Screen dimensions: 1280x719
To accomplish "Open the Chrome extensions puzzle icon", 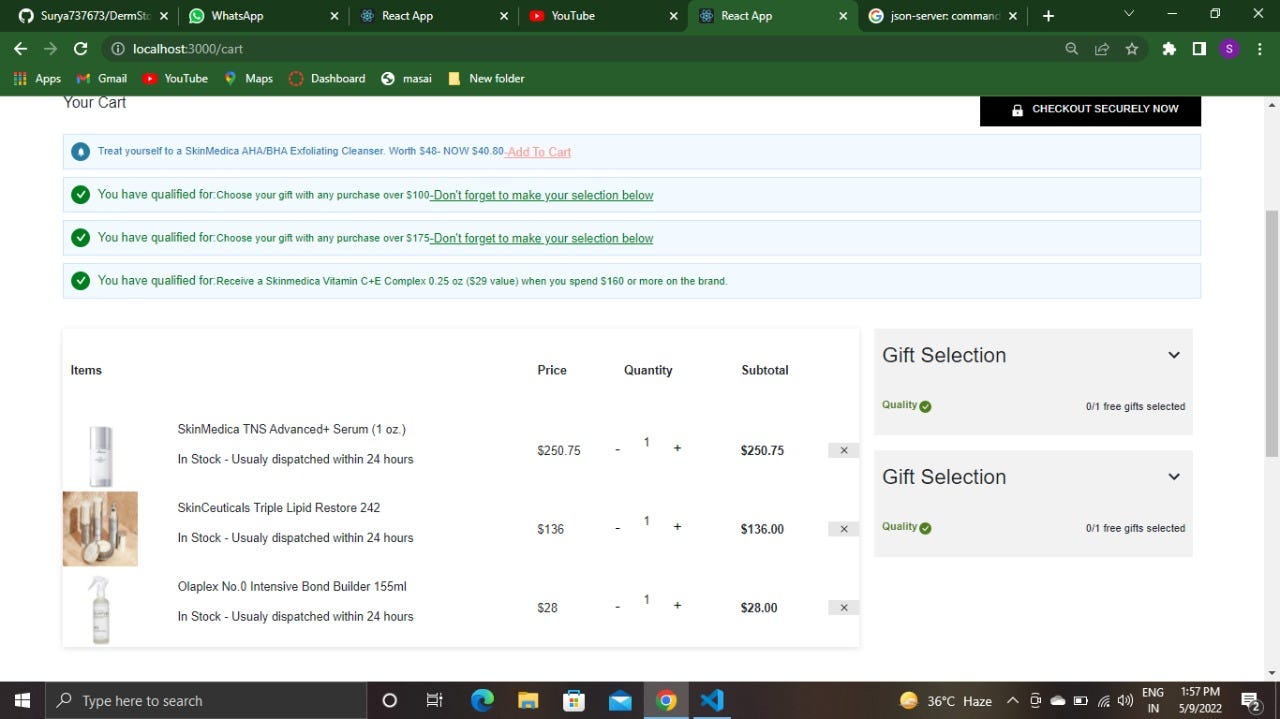I will pyautogui.click(x=1169, y=48).
